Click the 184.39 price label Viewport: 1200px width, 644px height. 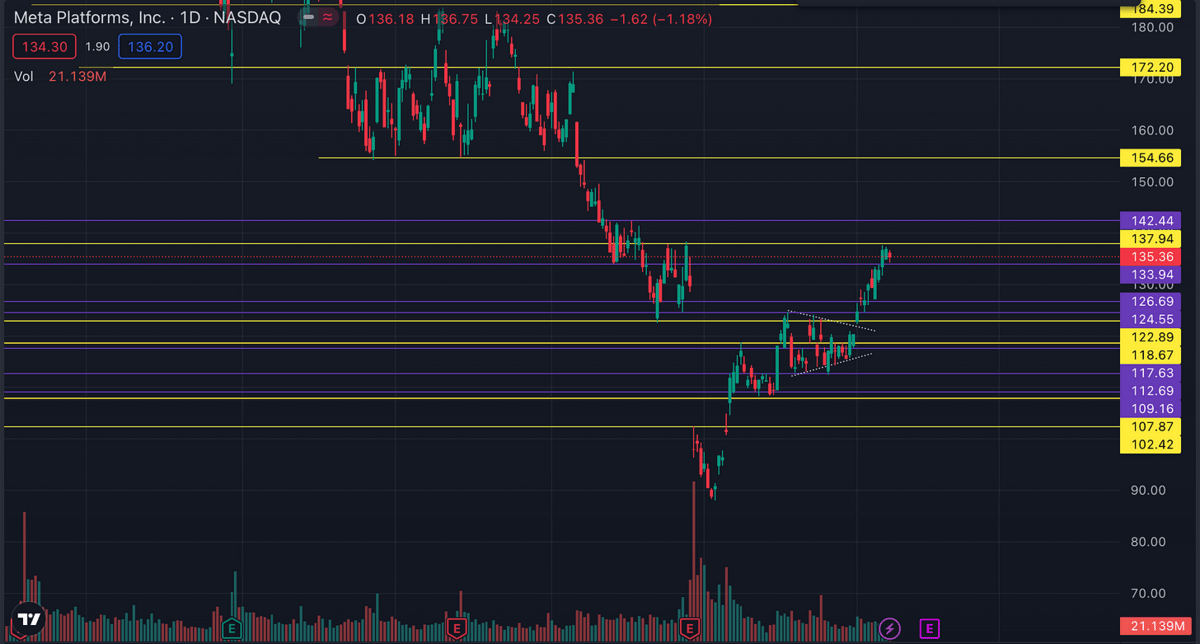pos(1152,9)
